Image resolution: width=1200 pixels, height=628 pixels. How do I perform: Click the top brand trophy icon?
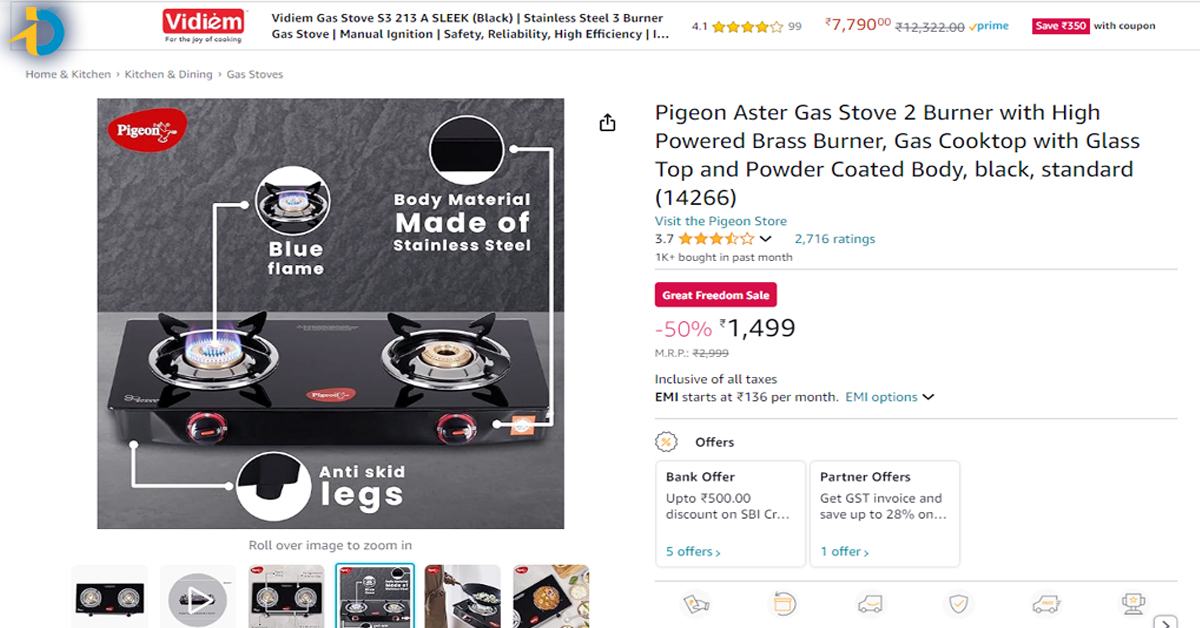tap(1133, 604)
